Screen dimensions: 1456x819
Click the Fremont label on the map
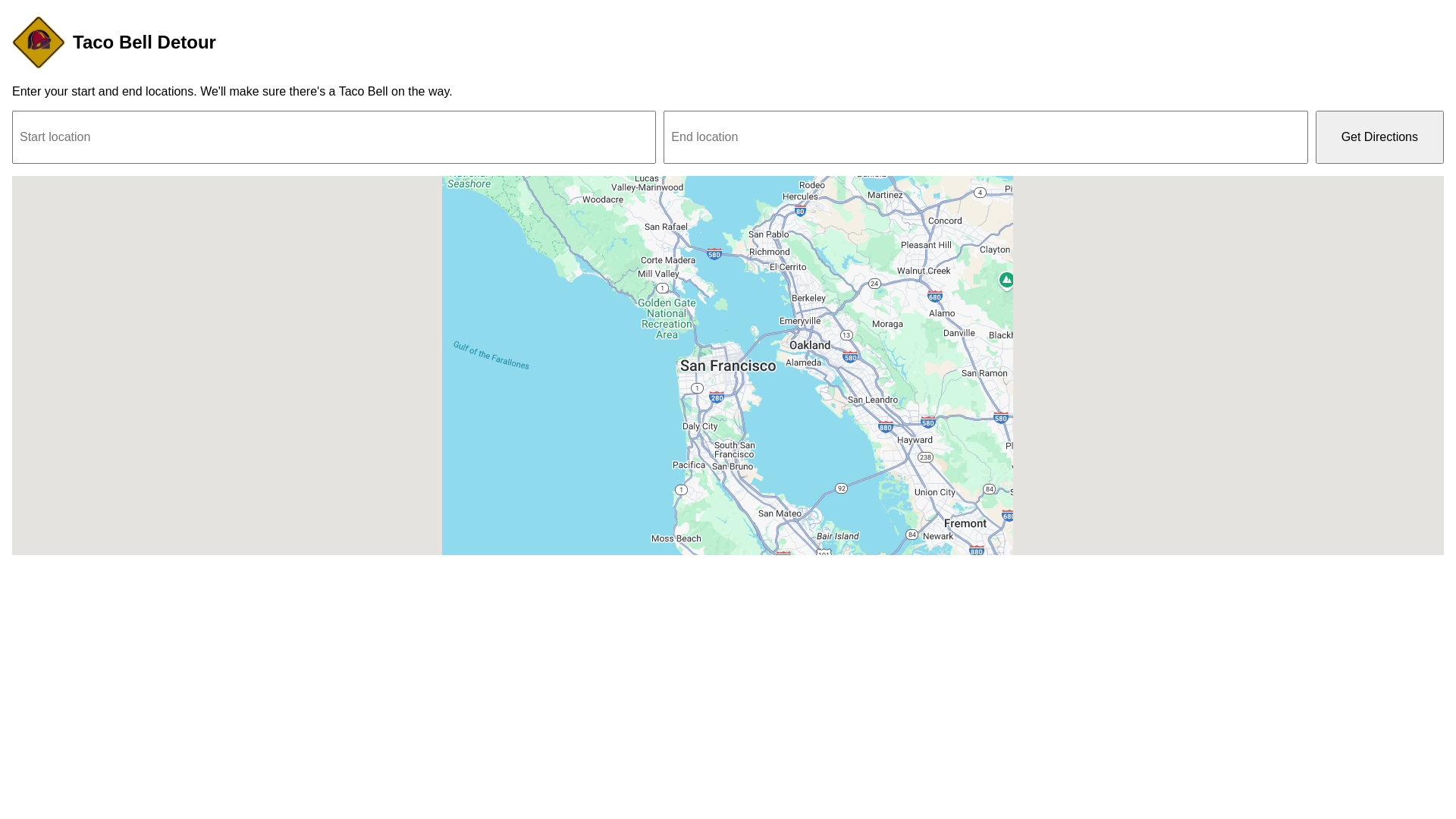click(x=965, y=524)
